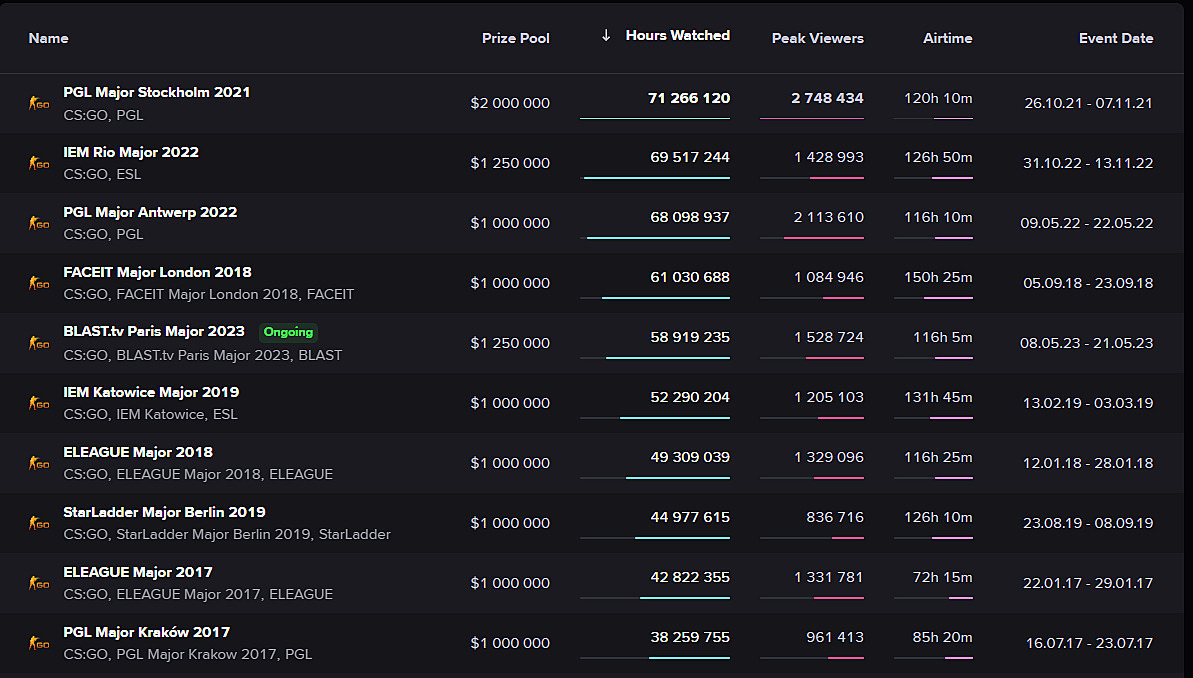Click CS:GO icon beside PGL Major Stockholm 2021
The width and height of the screenshot is (1193, 678).
click(39, 103)
